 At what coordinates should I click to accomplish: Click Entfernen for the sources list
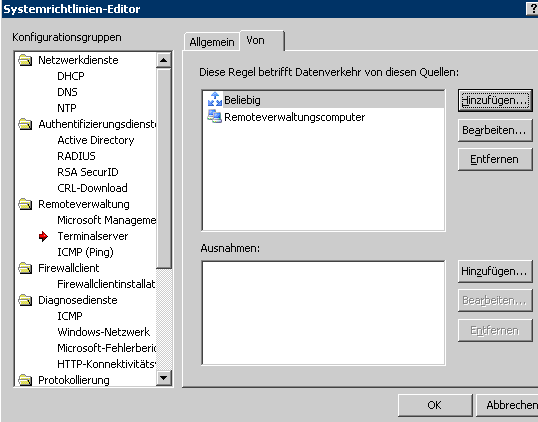[x=495, y=160]
